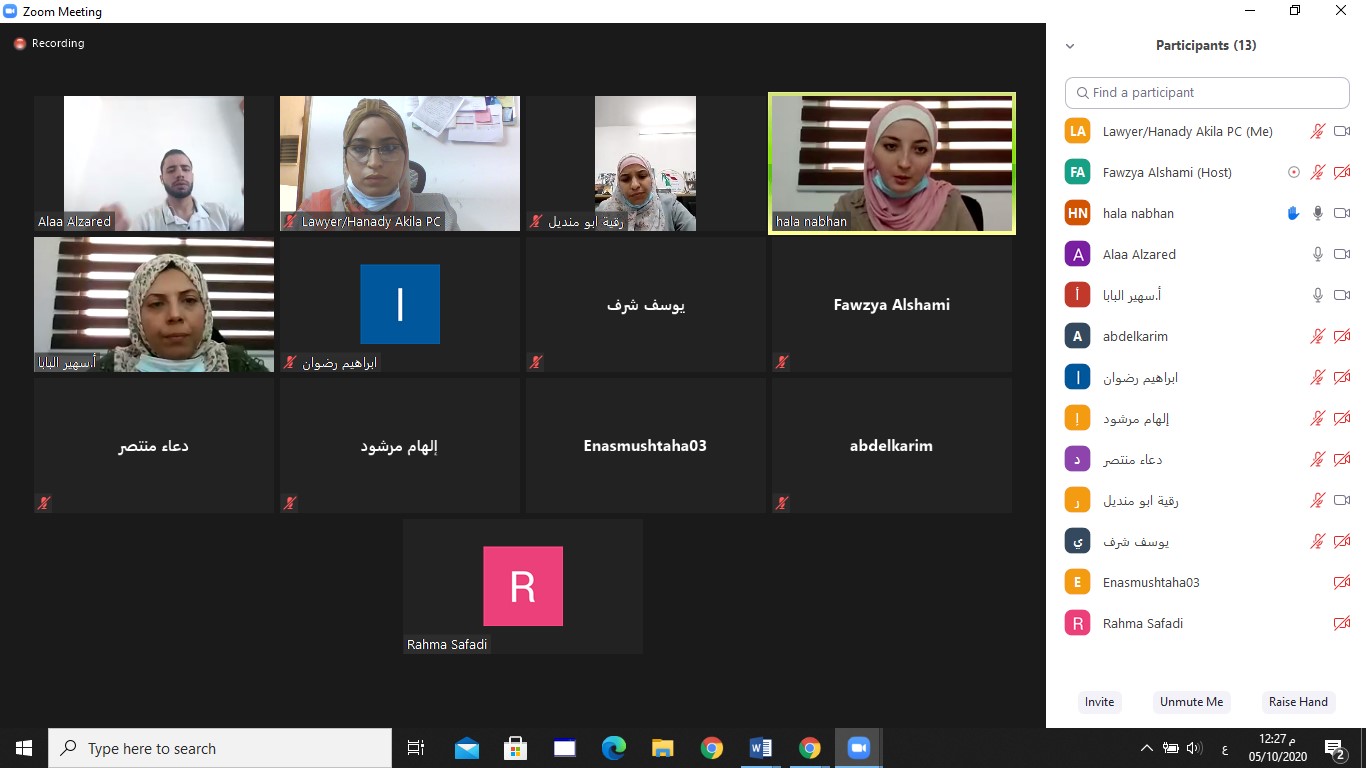Click أ.سهير البابا camera icon in list
1366x768 pixels.
[x=1342, y=295]
